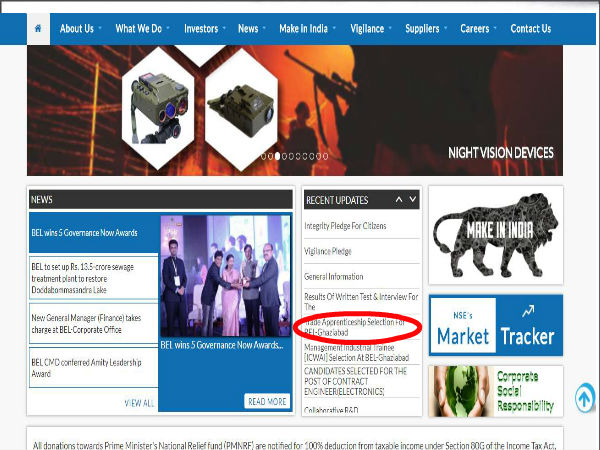Expand the Vigilance dropdown arrow
The image size is (600, 450).
tap(390, 28)
